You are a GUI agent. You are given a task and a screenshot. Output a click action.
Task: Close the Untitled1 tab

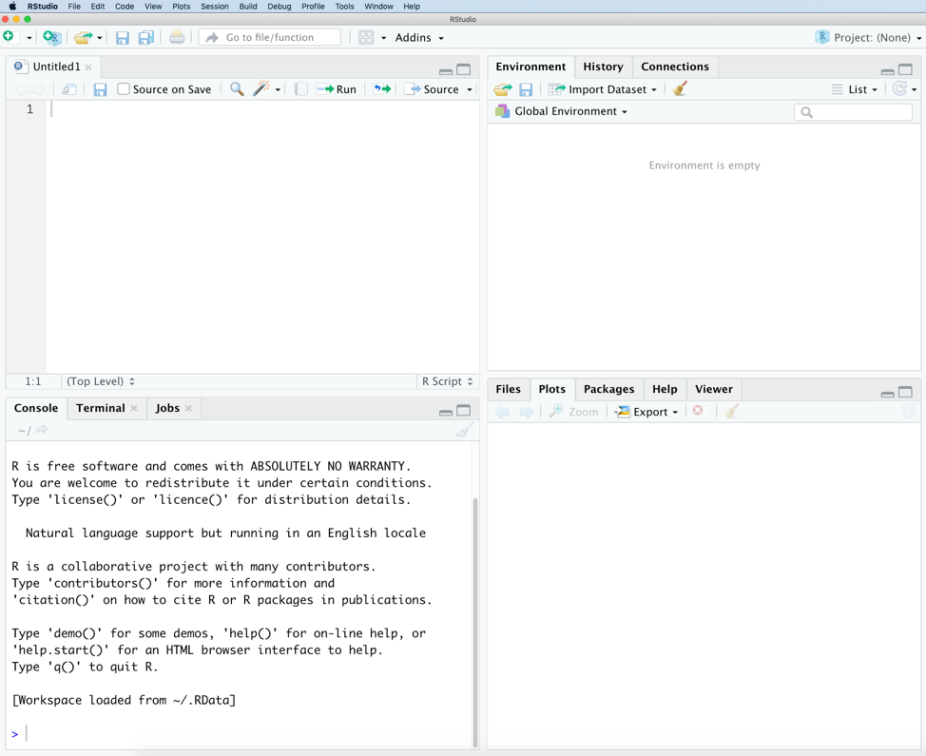point(88,67)
